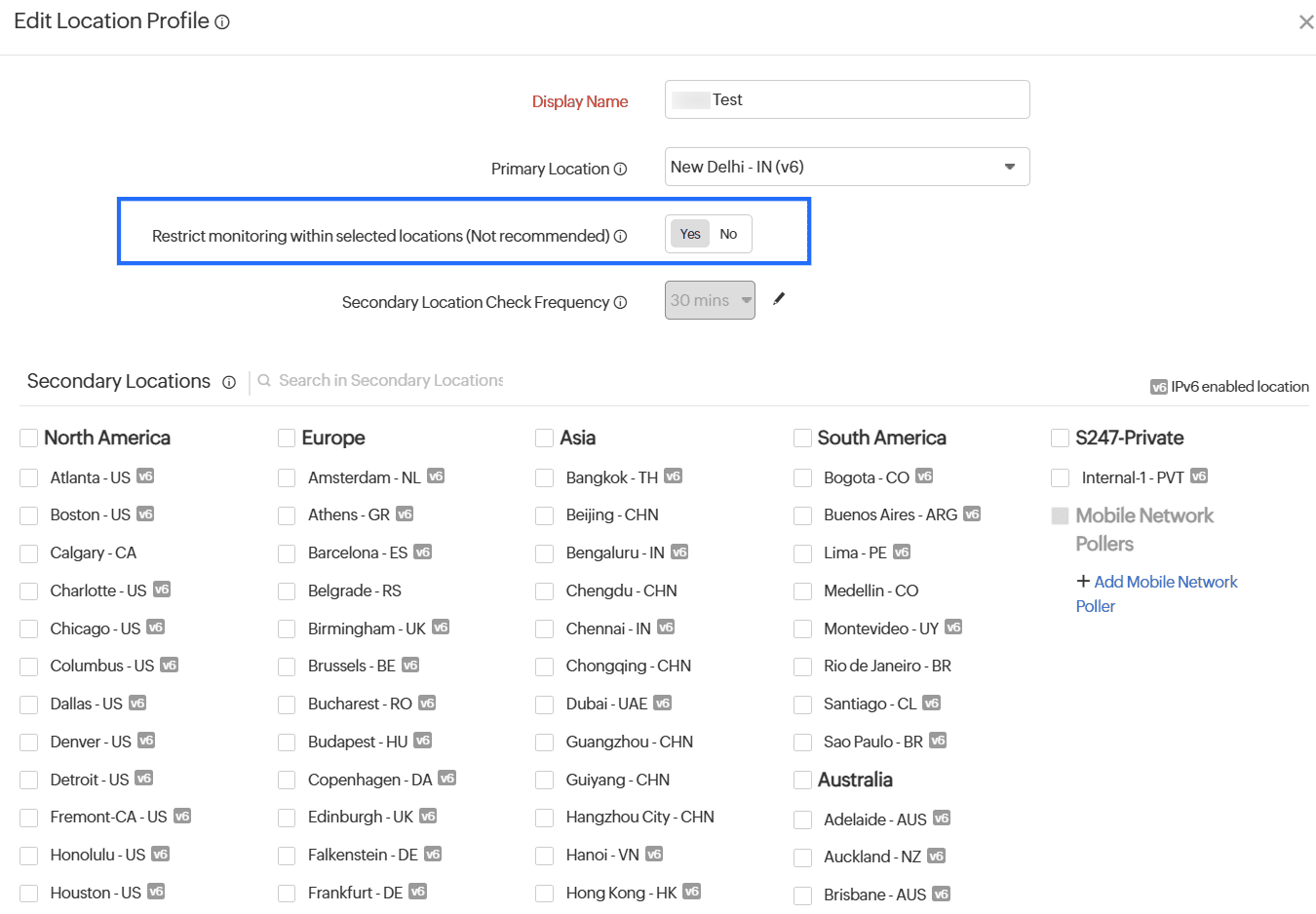Click the plus icon for Add Mobile Network Poller
The height and width of the screenshot is (914, 1316).
(x=1082, y=581)
